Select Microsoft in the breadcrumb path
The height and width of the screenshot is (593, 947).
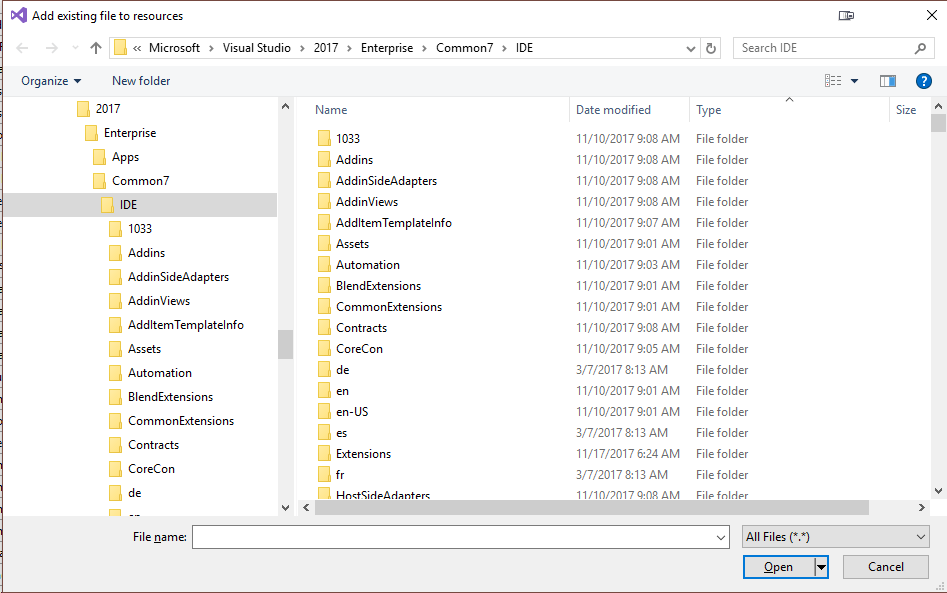174,48
